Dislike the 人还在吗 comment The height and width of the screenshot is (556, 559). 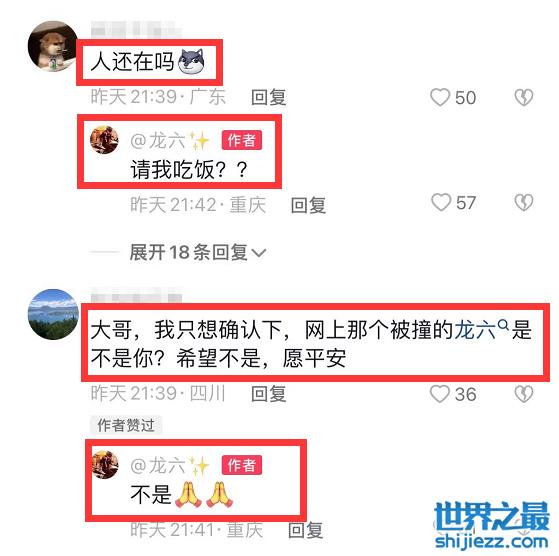524,97
